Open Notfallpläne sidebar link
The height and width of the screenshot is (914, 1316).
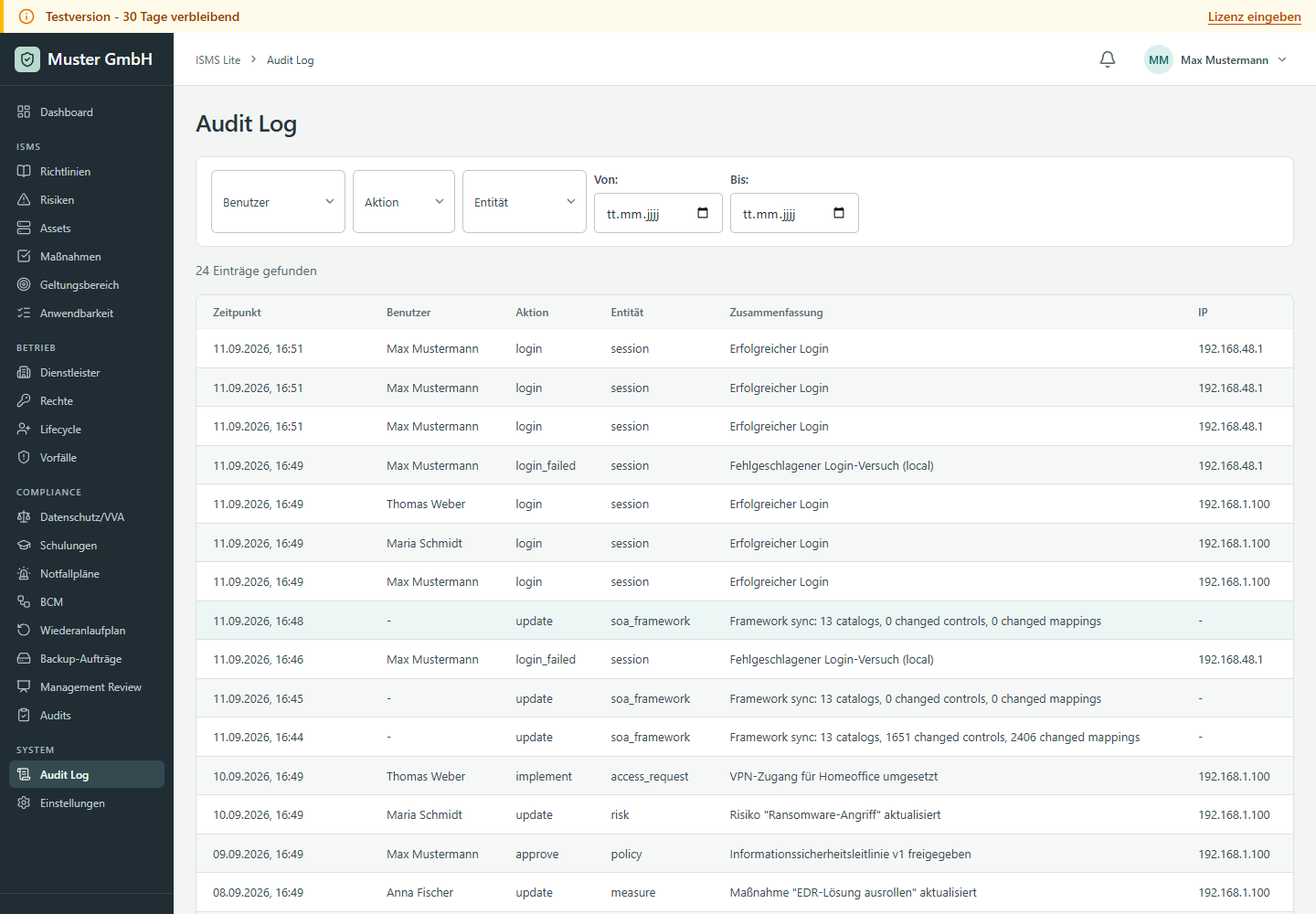(87, 573)
